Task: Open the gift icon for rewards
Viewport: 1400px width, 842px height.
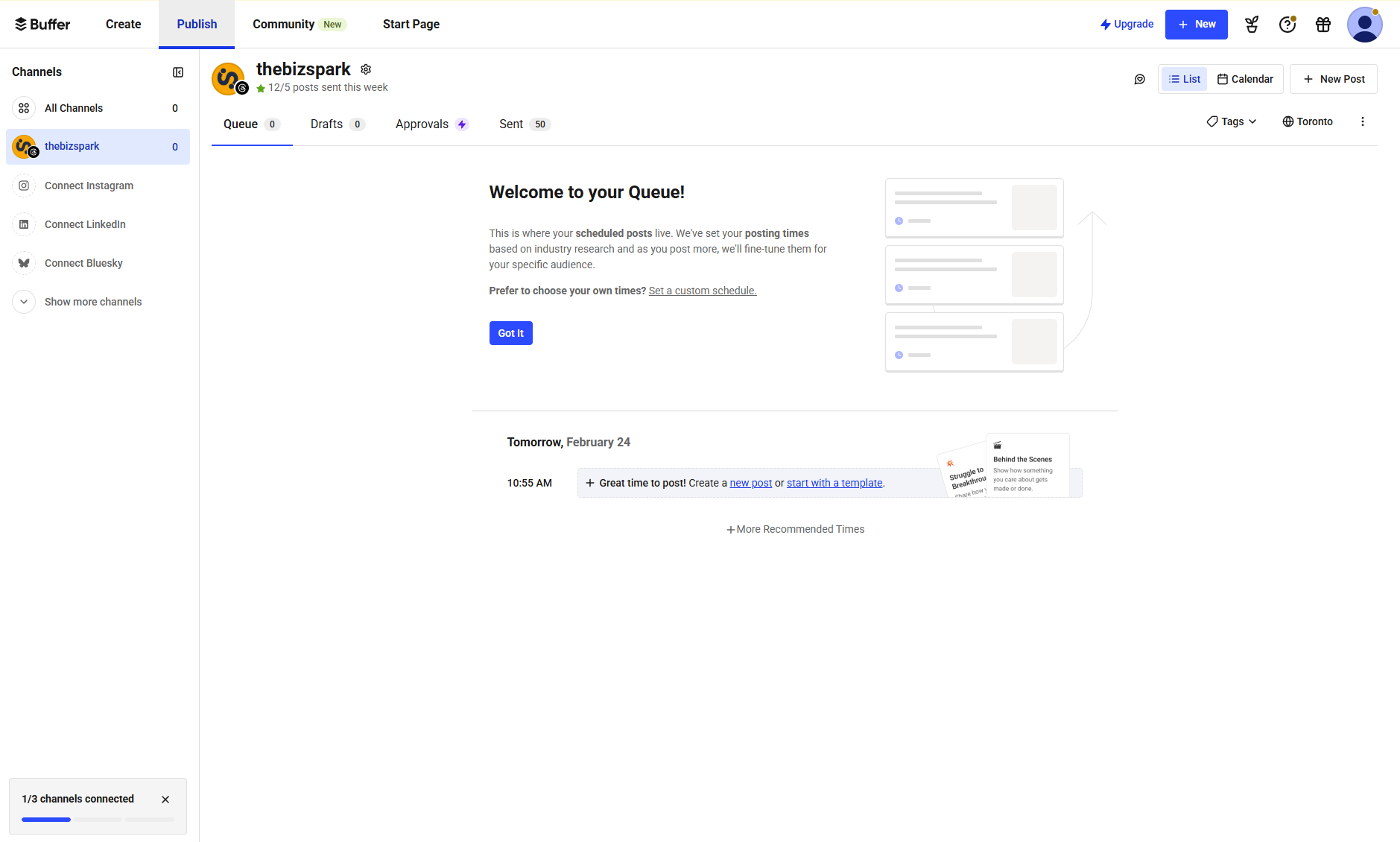Action: (x=1323, y=24)
